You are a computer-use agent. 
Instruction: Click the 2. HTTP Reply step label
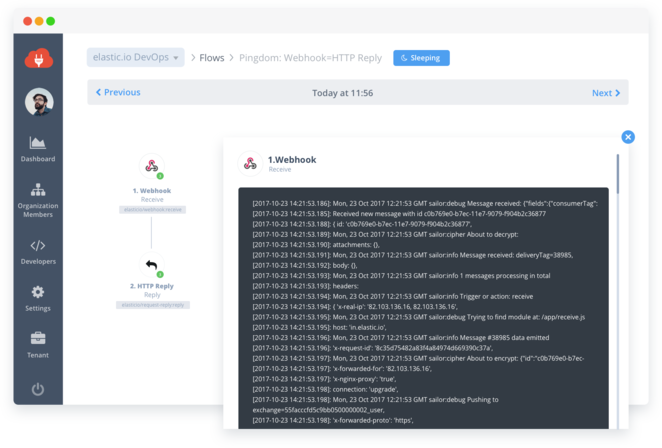tap(152, 286)
